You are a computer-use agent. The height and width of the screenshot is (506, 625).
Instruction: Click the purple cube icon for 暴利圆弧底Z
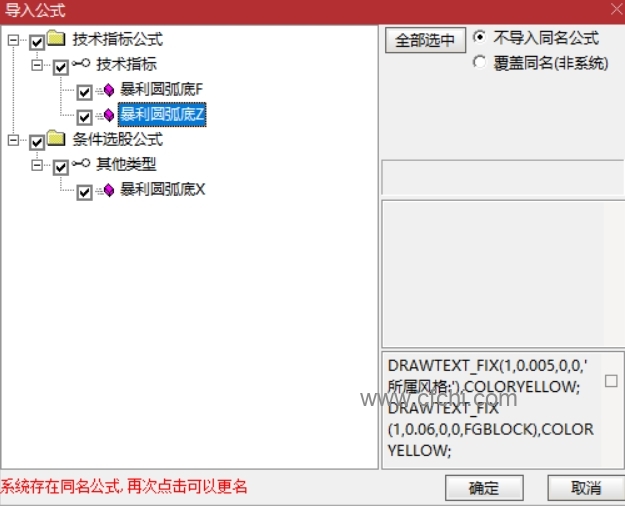coord(109,115)
